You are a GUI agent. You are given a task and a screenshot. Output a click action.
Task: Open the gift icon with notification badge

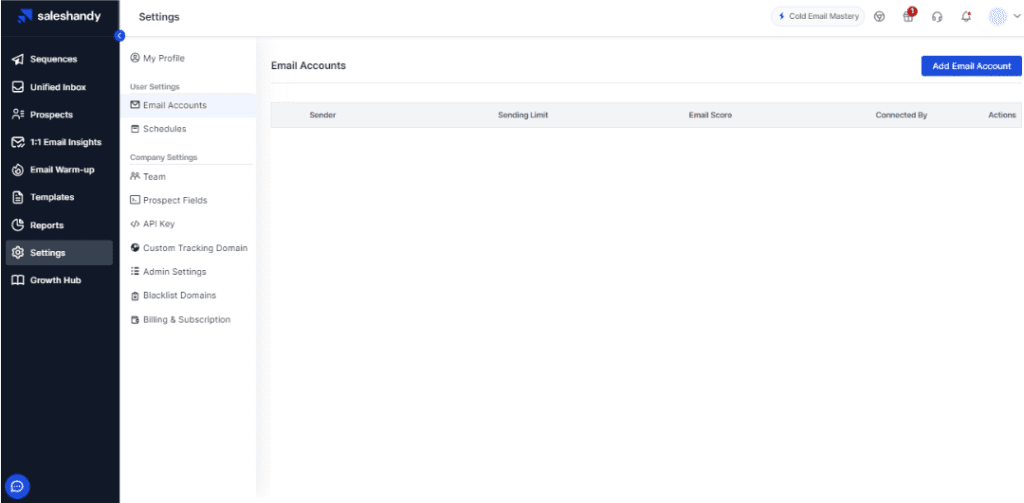tap(908, 16)
